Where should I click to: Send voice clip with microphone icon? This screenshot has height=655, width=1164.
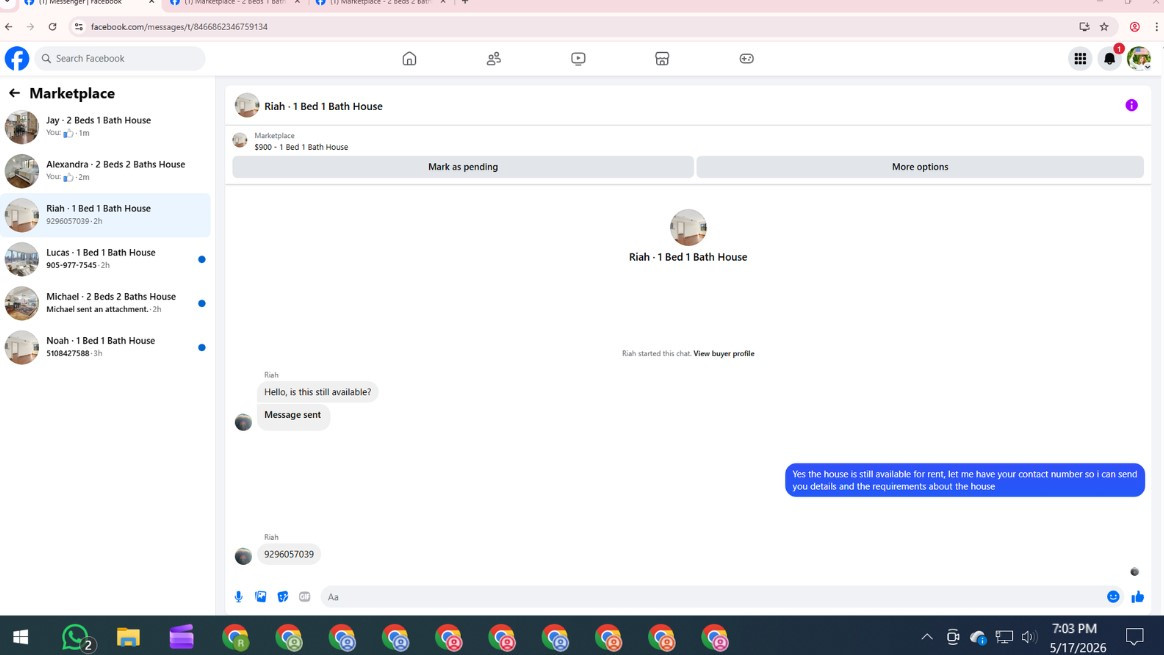[238, 597]
